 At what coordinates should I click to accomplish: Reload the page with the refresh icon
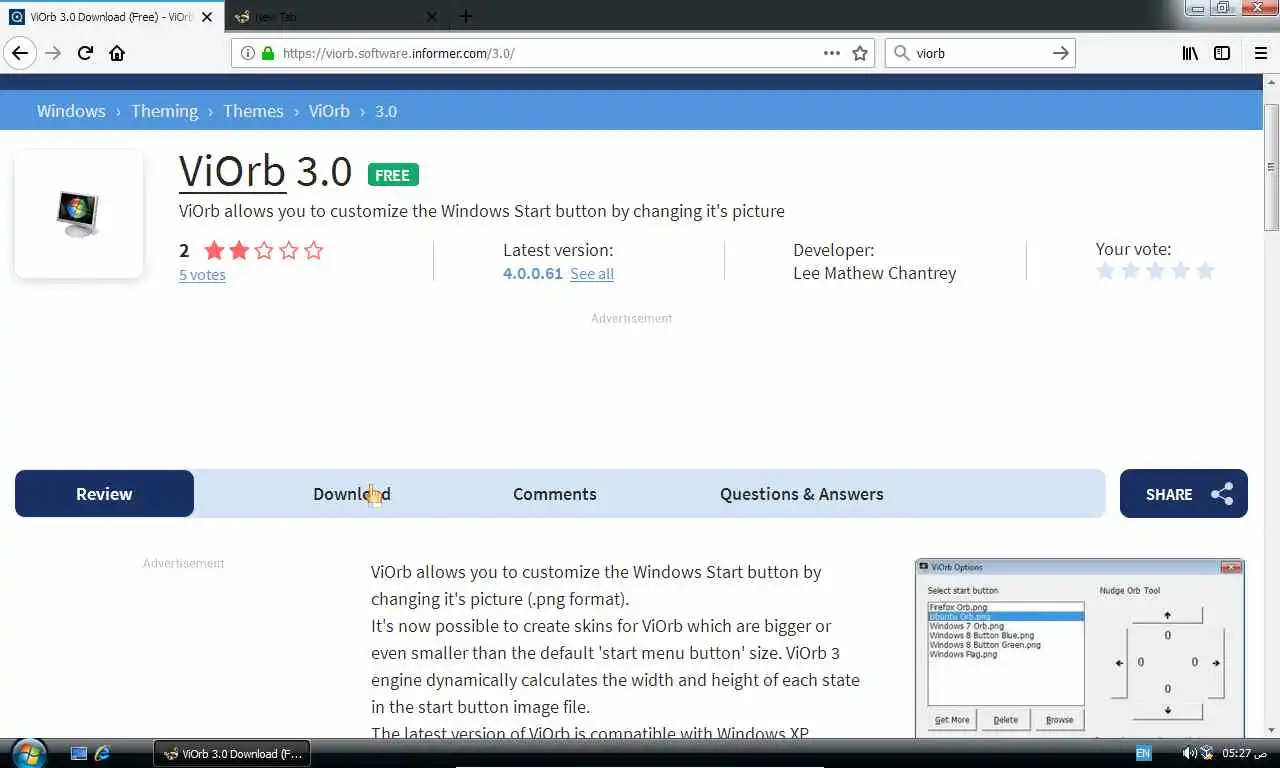[x=85, y=53]
